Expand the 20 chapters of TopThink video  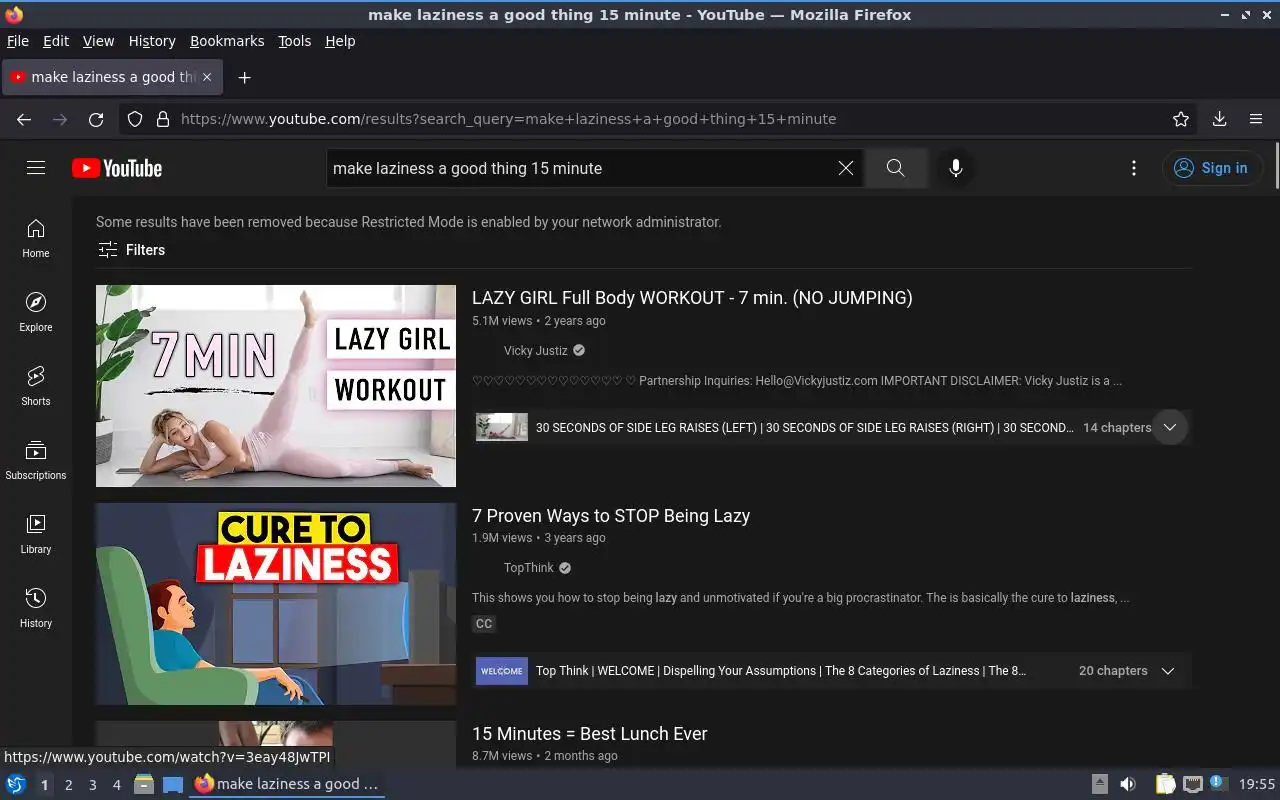coord(1167,671)
